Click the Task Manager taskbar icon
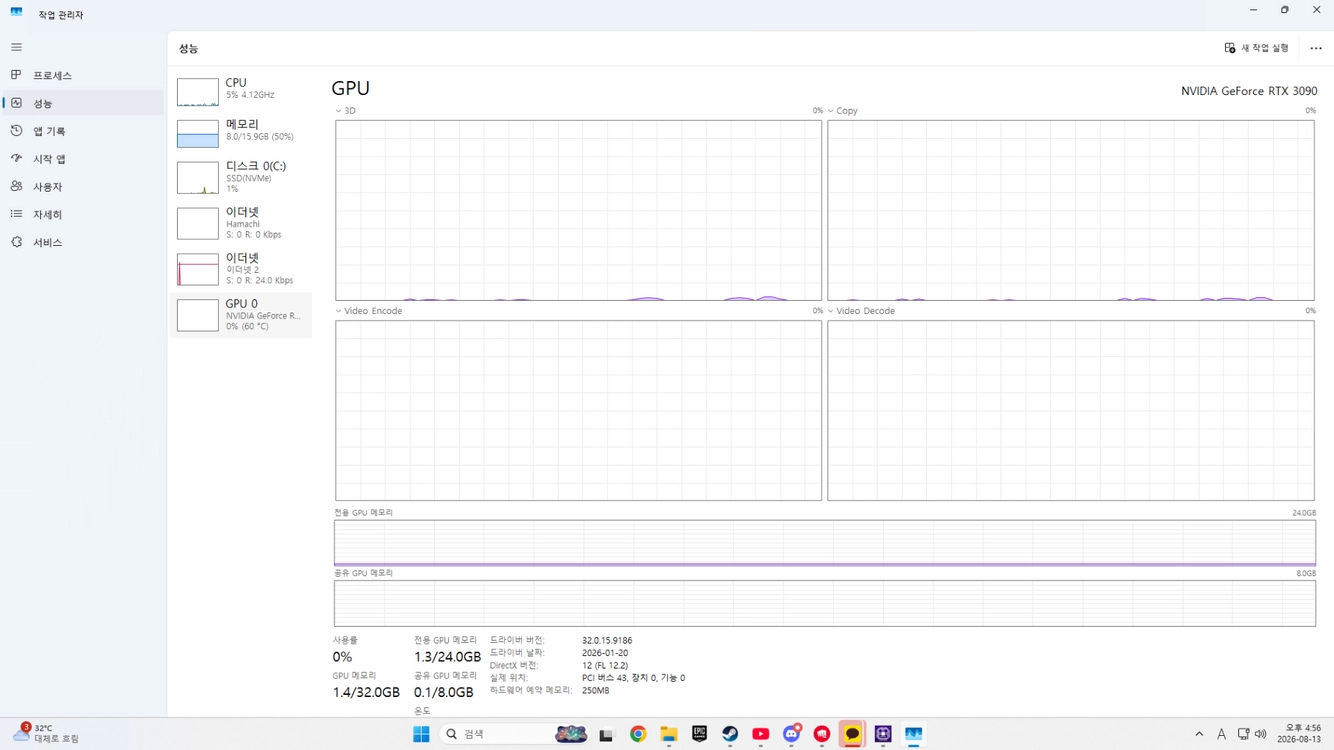This screenshot has width=1334, height=750. click(914, 734)
